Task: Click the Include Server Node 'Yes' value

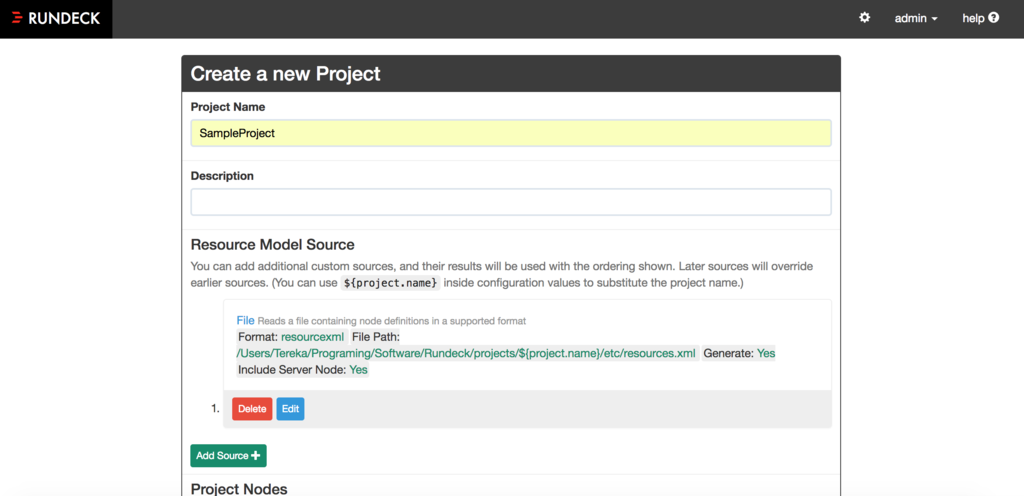Action: coord(359,370)
